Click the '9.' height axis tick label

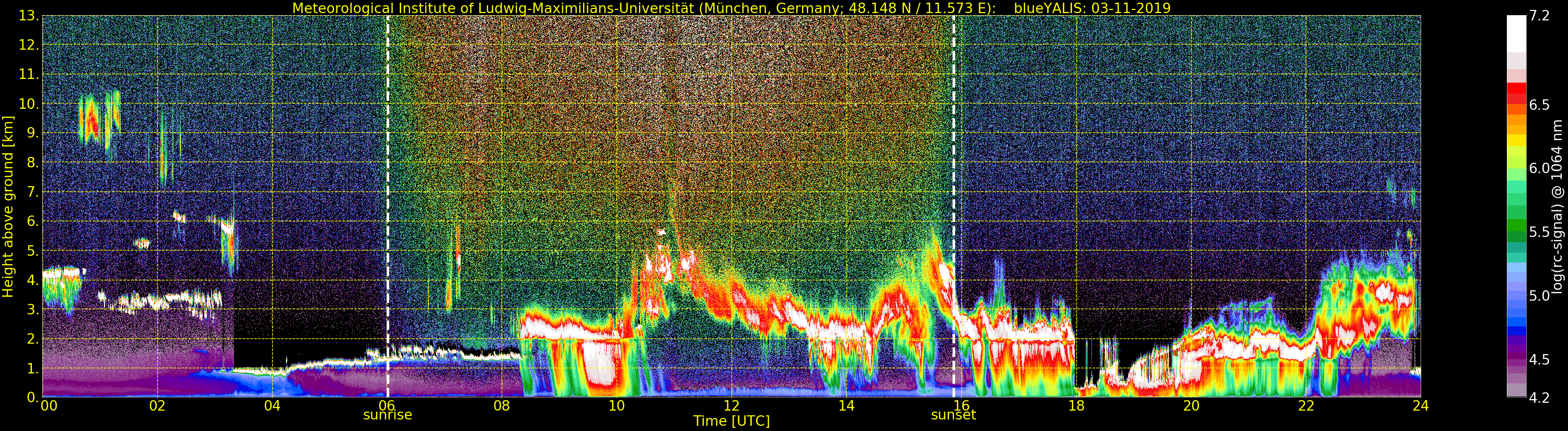coord(32,133)
